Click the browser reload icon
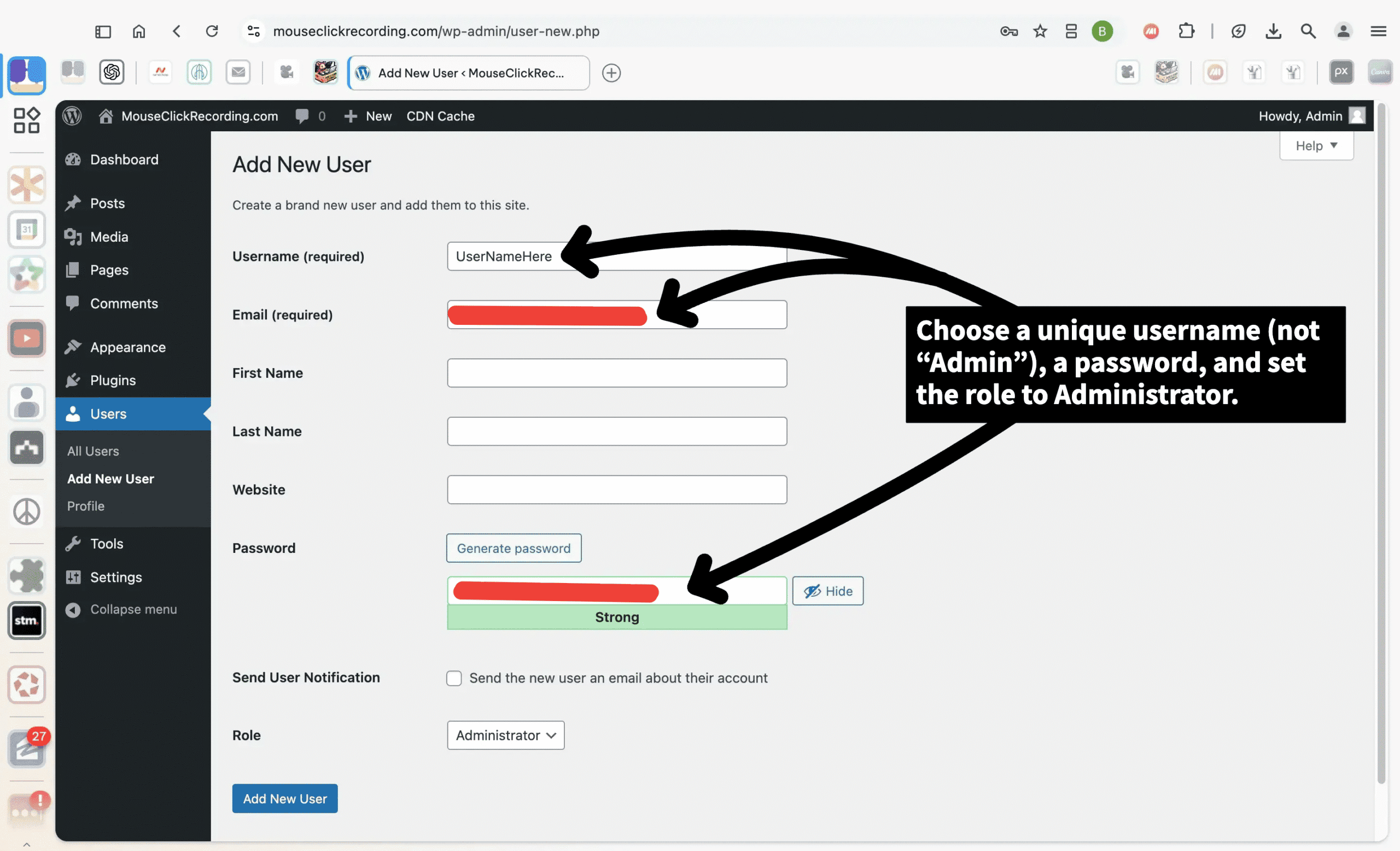Image resolution: width=1400 pixels, height=851 pixels. pyautogui.click(x=212, y=31)
